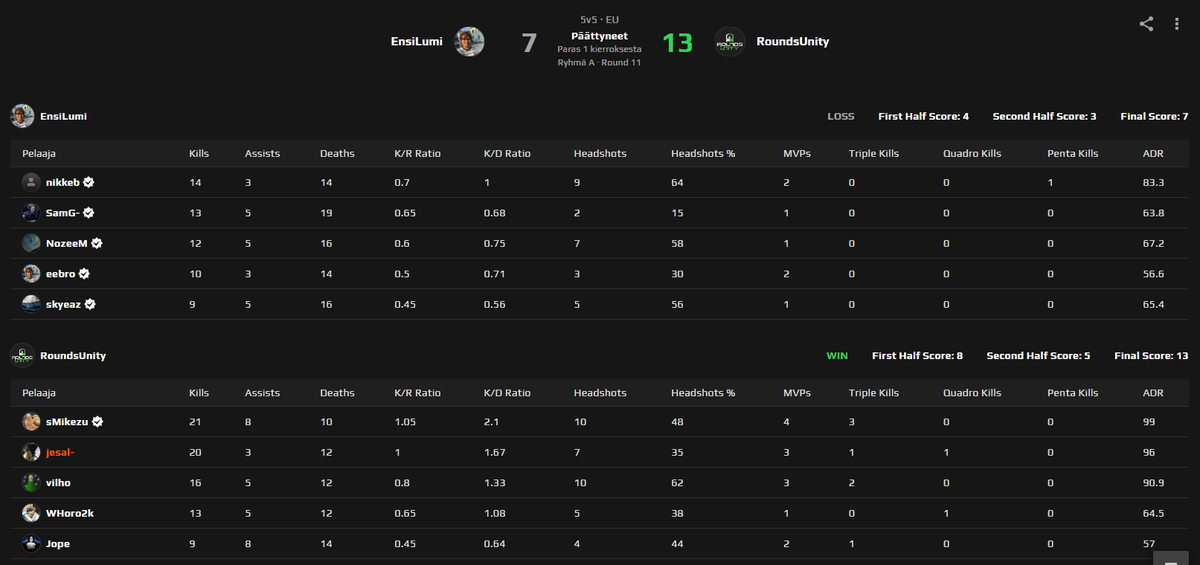The height and width of the screenshot is (565, 1200).
Task: Open sMikezu player profile link
Action: click(66, 422)
